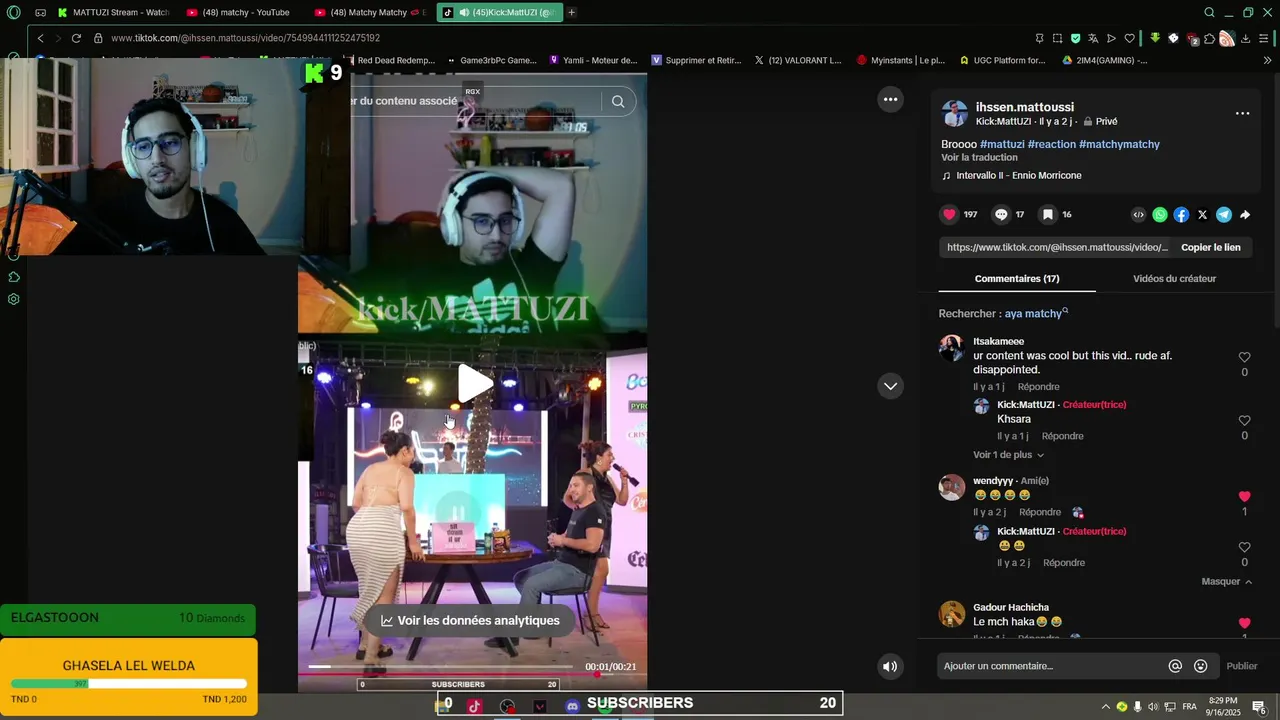The image size is (1280, 720).
Task: Share the video to WhatsApp
Action: click(x=1160, y=215)
